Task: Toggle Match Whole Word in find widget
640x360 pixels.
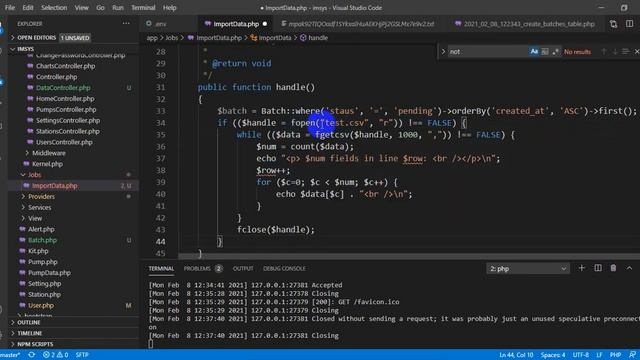Action: click(x=545, y=51)
